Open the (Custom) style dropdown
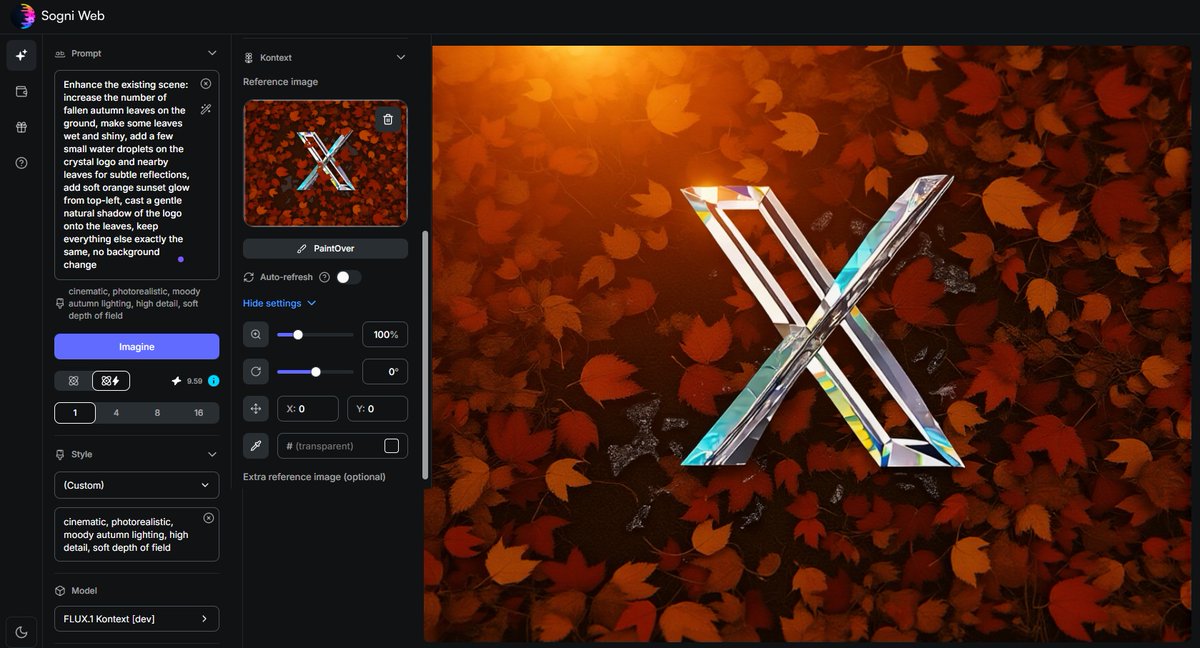This screenshot has height=648, width=1200. (x=137, y=485)
